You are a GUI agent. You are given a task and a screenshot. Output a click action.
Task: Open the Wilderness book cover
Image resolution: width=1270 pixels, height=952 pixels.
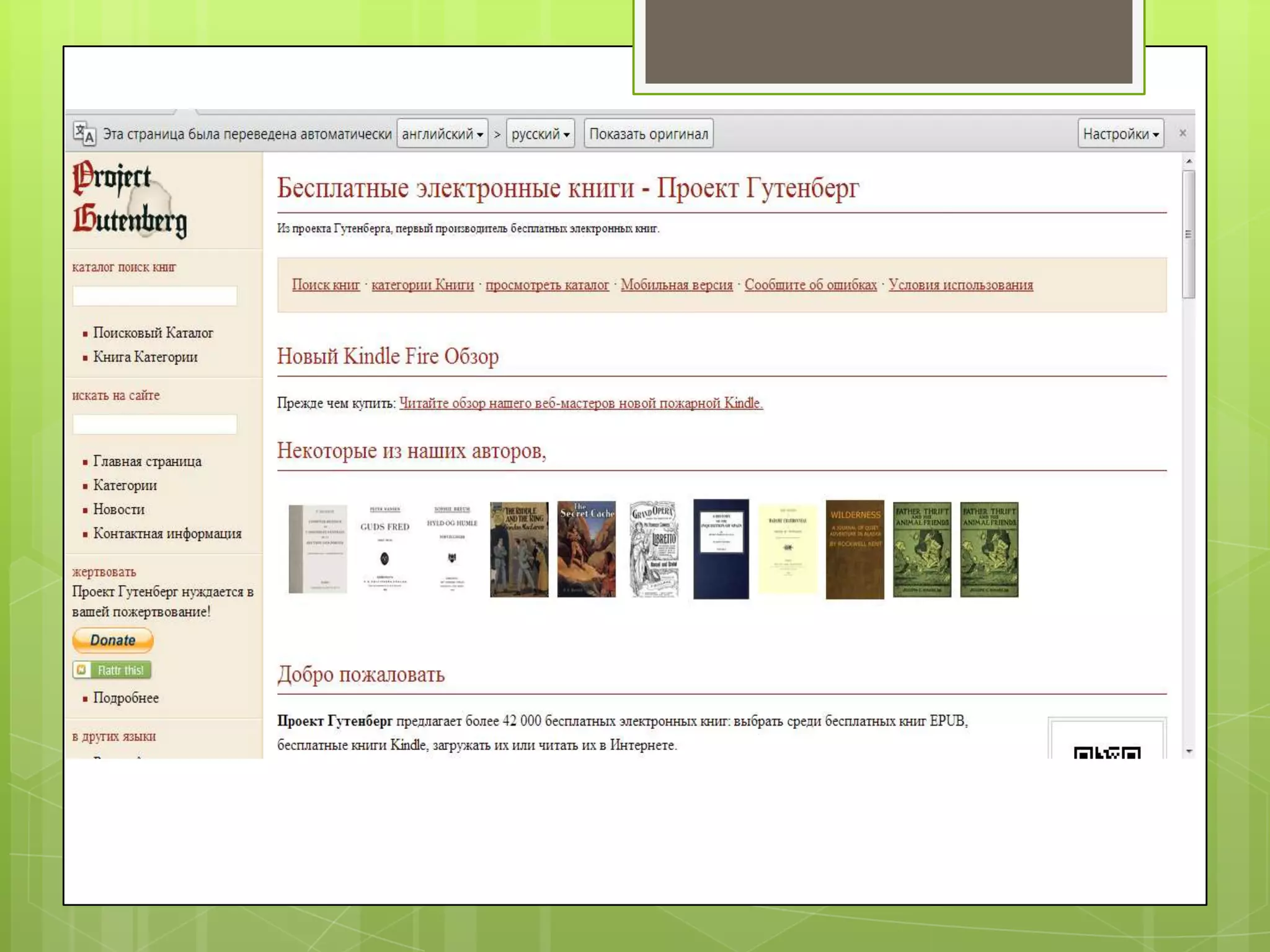coord(855,549)
